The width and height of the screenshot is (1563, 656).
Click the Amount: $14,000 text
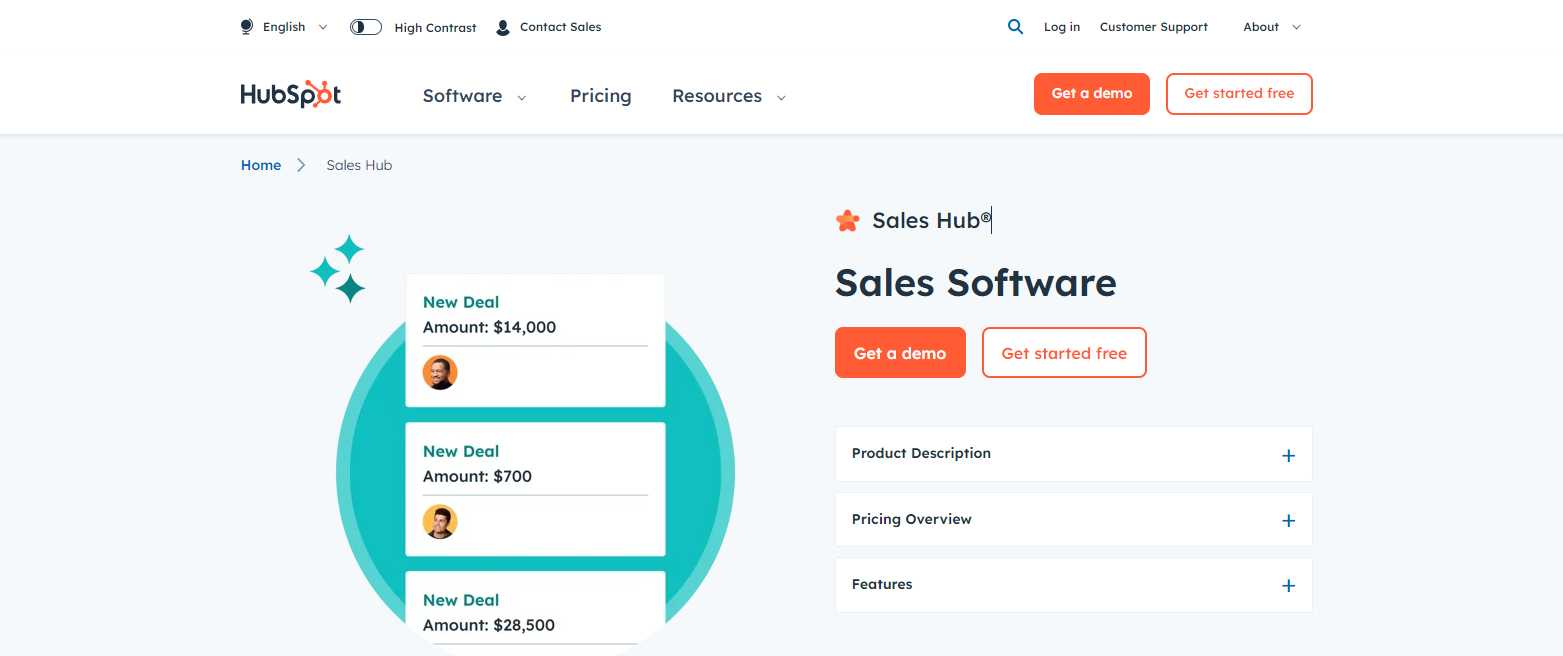tap(489, 327)
